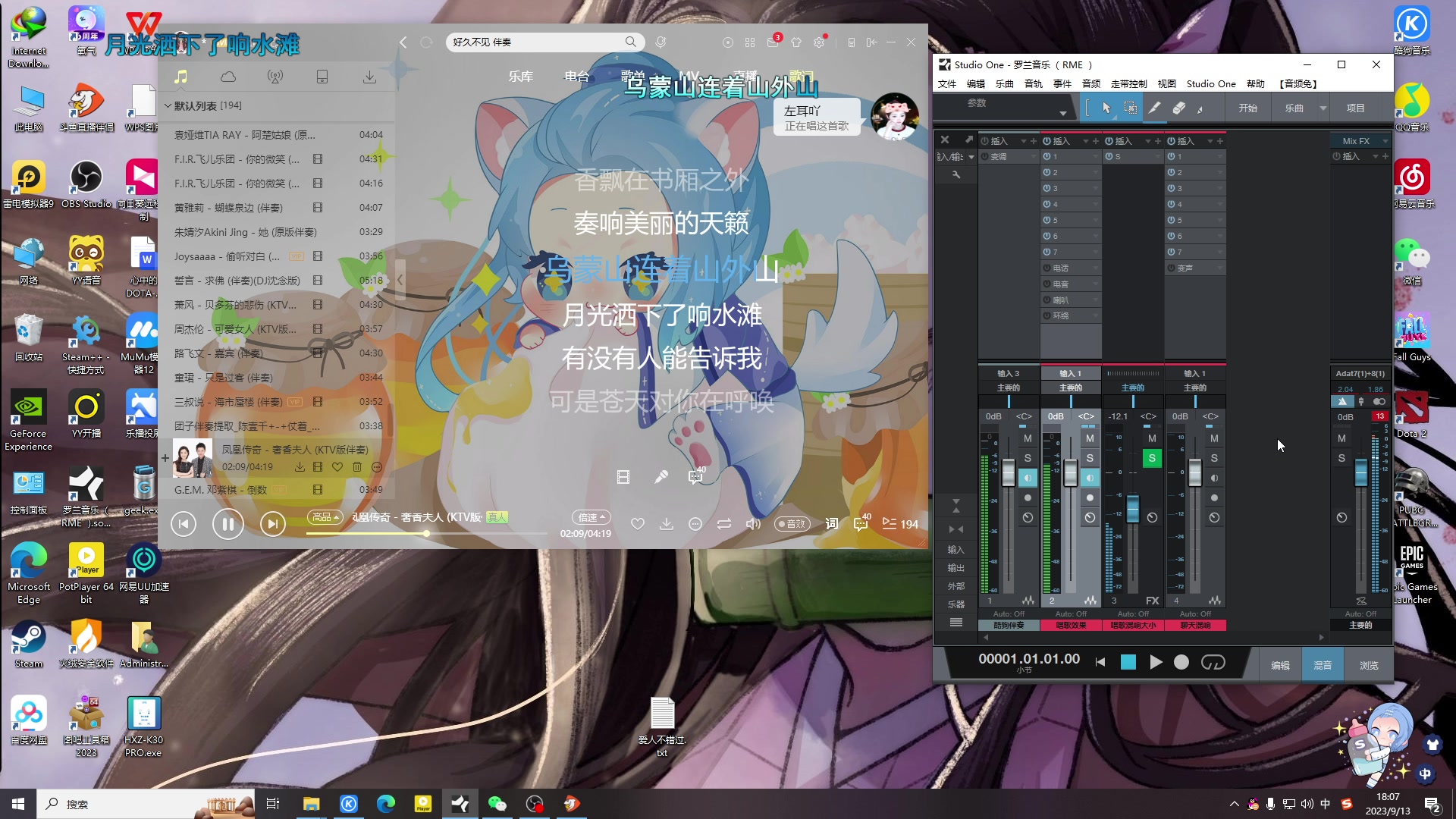Click 开始 button in Studio One toolbar
This screenshot has height=819, width=1456.
point(1248,108)
